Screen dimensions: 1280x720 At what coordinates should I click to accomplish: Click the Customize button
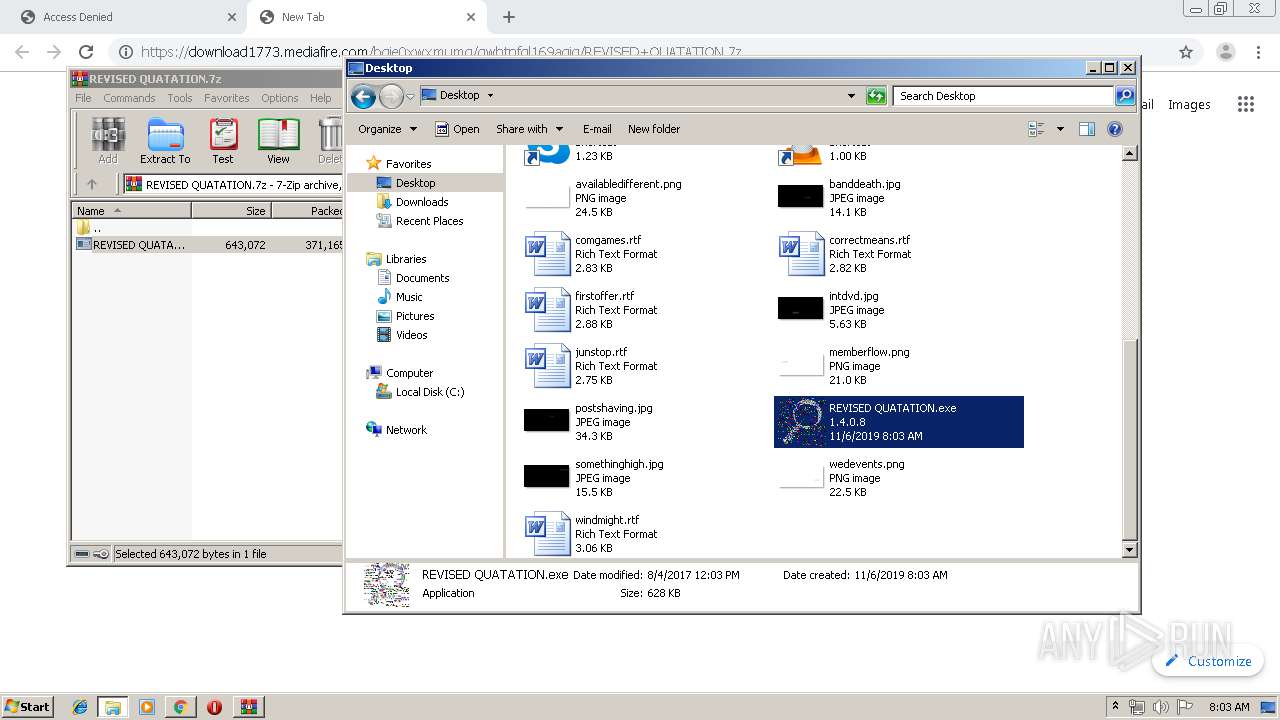1208,661
